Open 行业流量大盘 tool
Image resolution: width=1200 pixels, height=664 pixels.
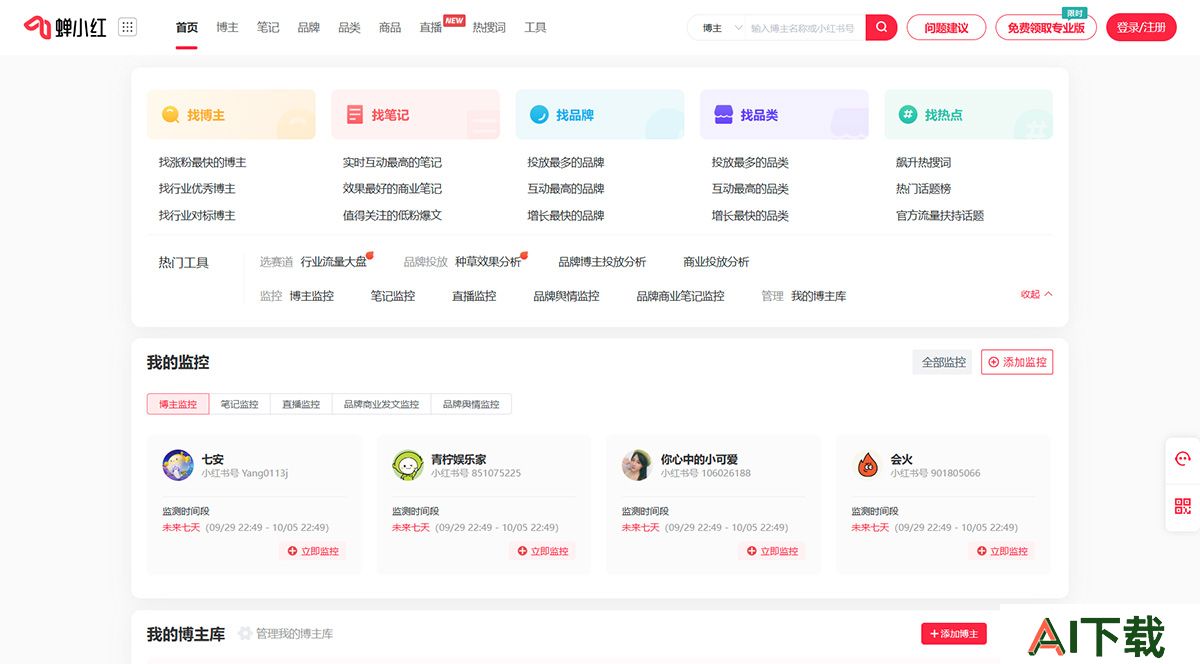pos(334,262)
